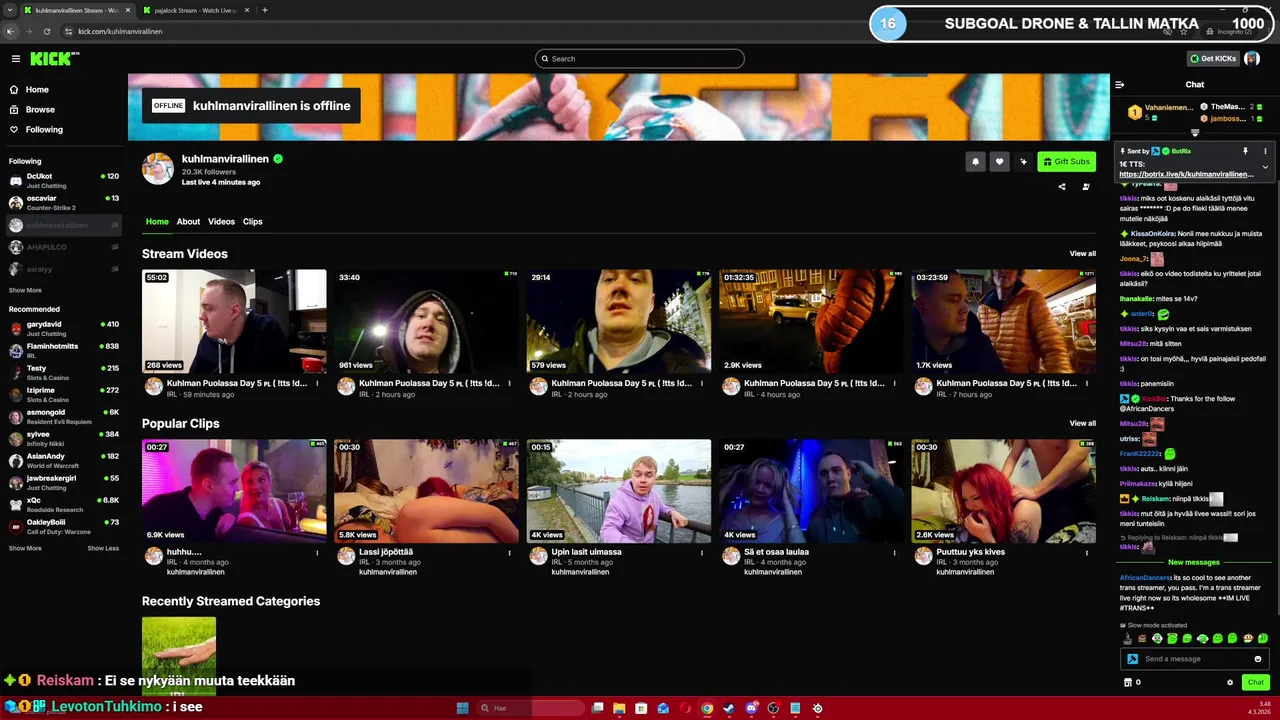Select the Home tab on the channel
Screen dimensions: 1280x720
click(x=157, y=222)
